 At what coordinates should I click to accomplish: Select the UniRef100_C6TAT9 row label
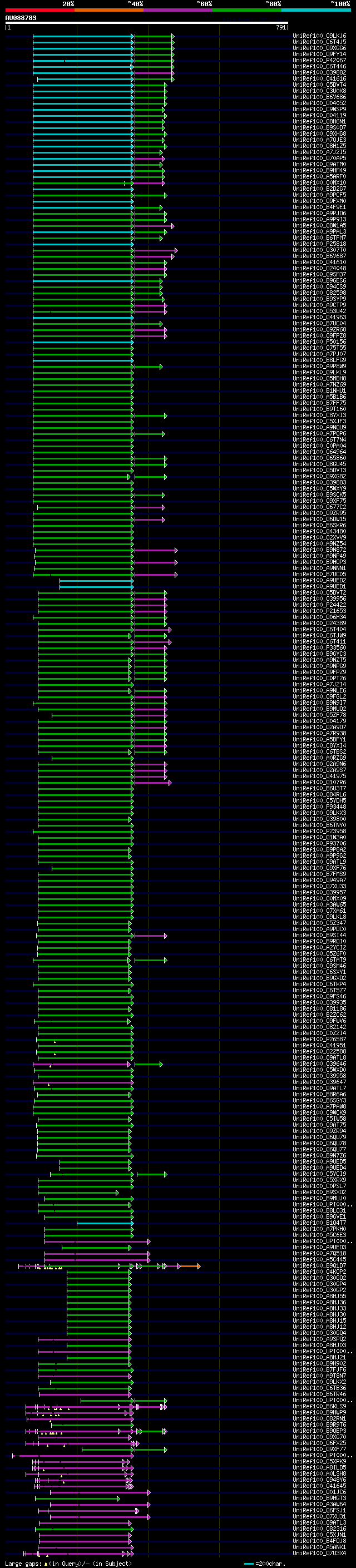click(319, 960)
